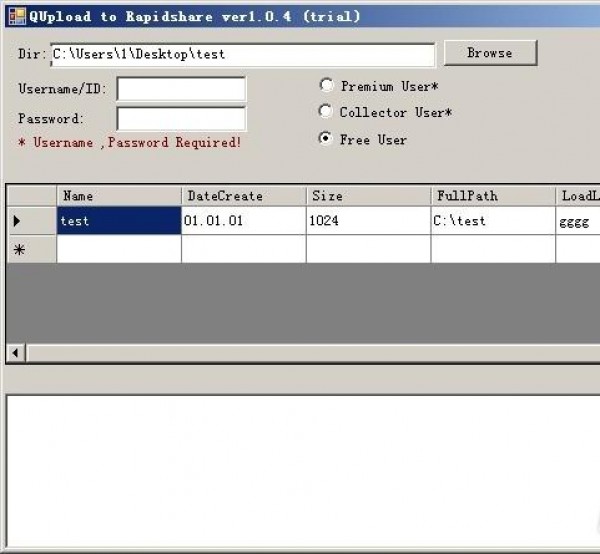Sort by the Size column header
Image resolution: width=600 pixels, height=554 pixels.
tap(368, 196)
